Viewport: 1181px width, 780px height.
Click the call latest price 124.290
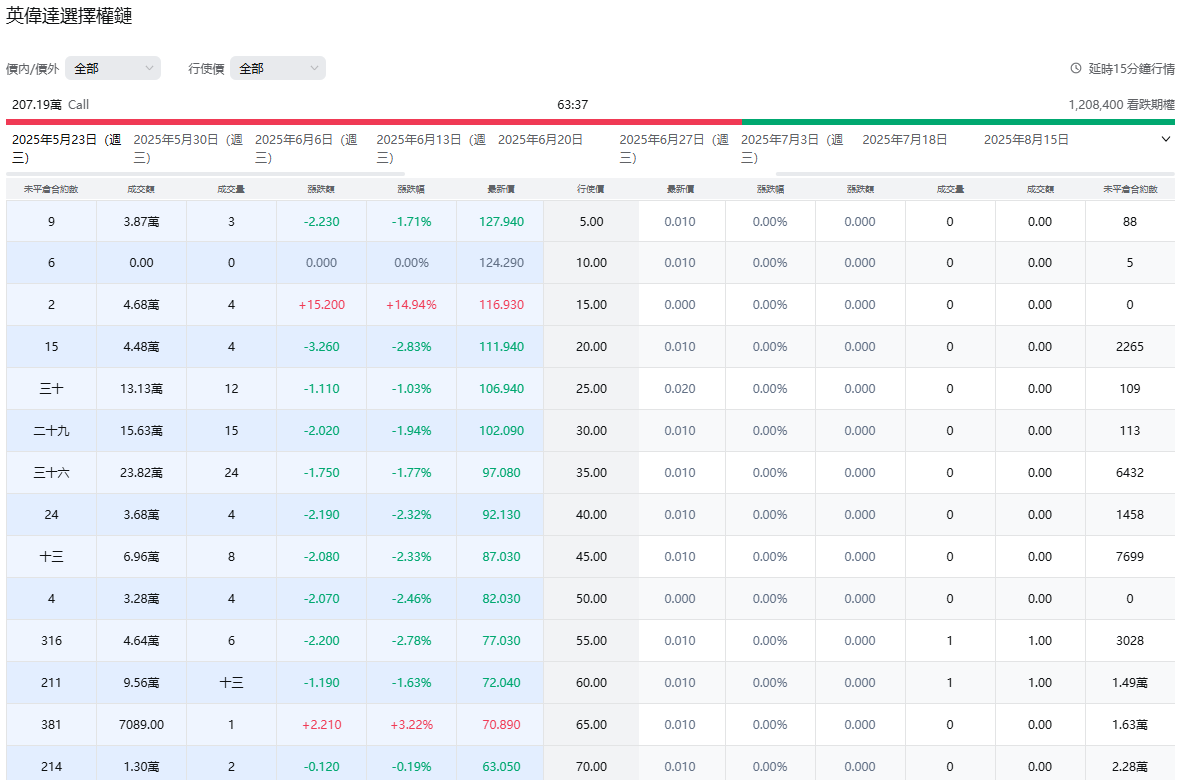click(x=501, y=263)
